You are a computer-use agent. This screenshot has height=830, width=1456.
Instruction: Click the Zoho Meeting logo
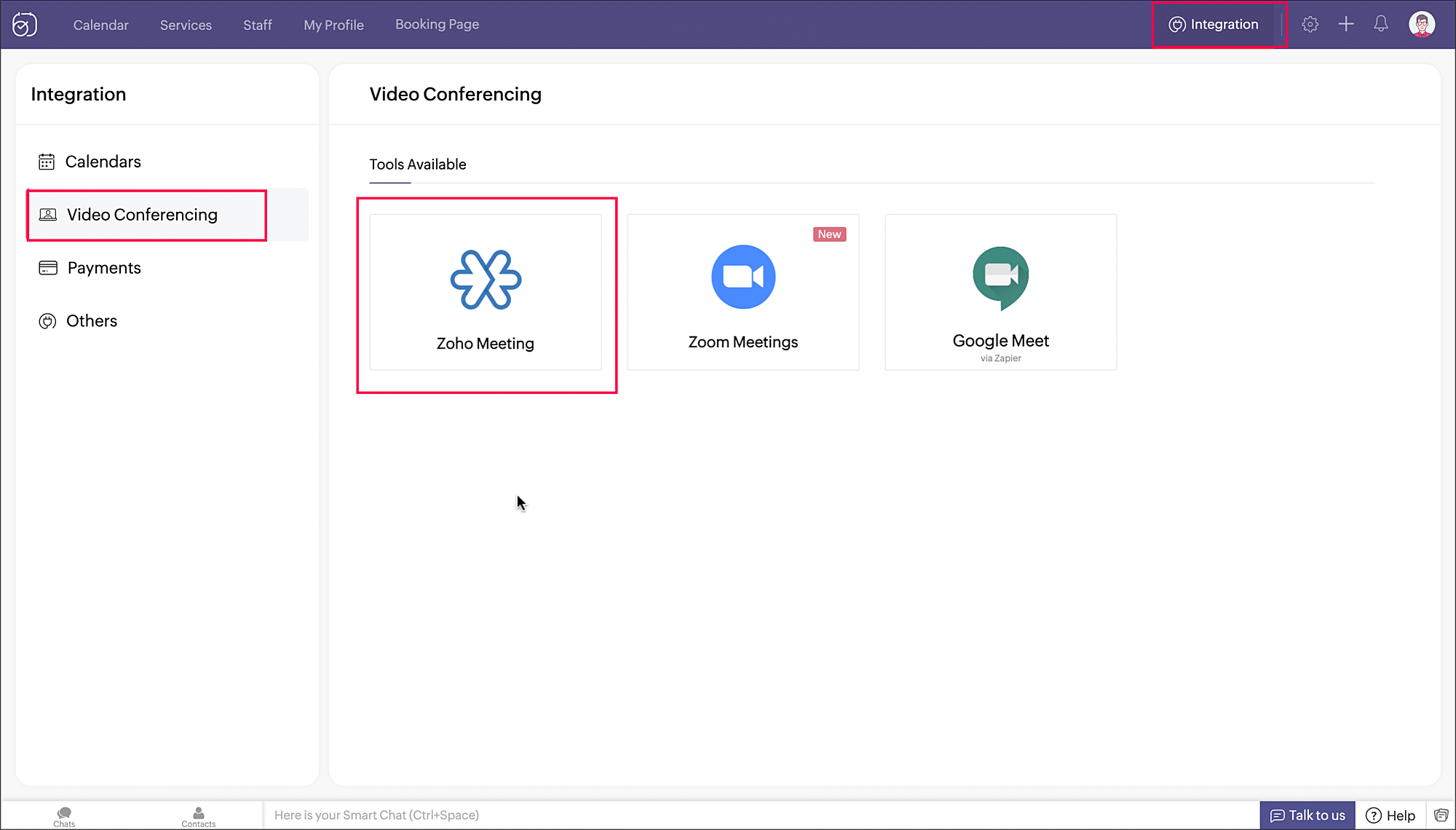[486, 280]
